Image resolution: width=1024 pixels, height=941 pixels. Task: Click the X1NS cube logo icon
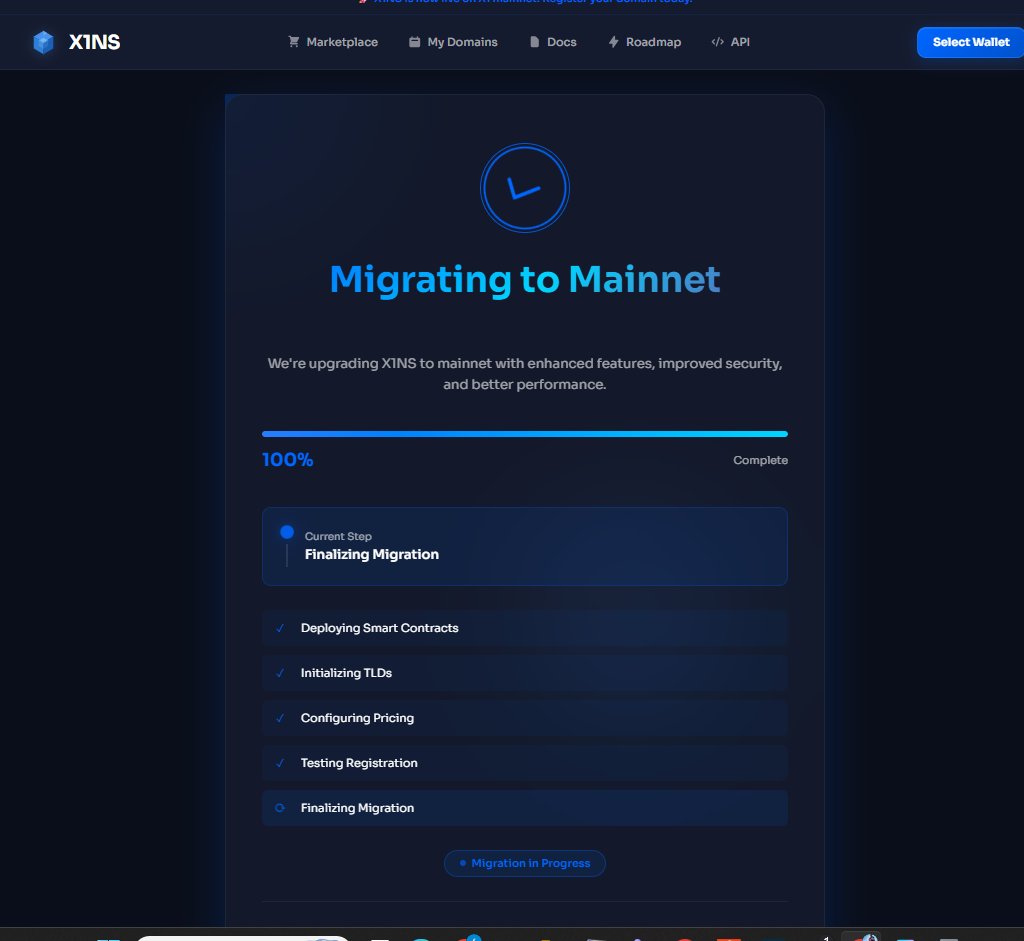coord(43,42)
